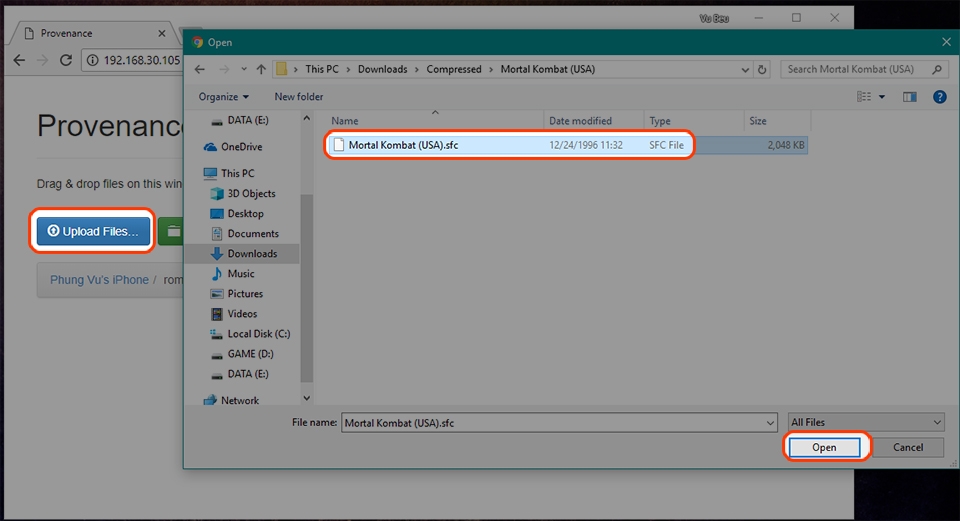Image resolution: width=960 pixels, height=521 pixels.
Task: Open the Organize menu
Action: [x=223, y=97]
